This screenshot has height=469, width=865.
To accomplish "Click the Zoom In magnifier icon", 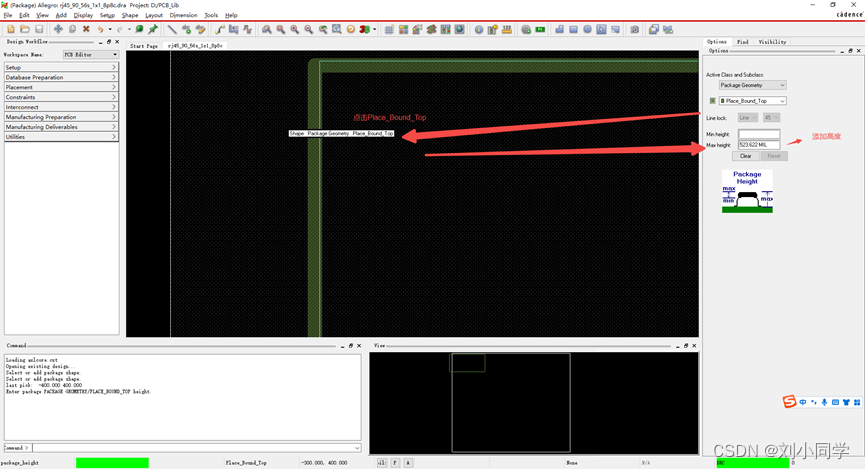I will pyautogui.click(x=281, y=30).
